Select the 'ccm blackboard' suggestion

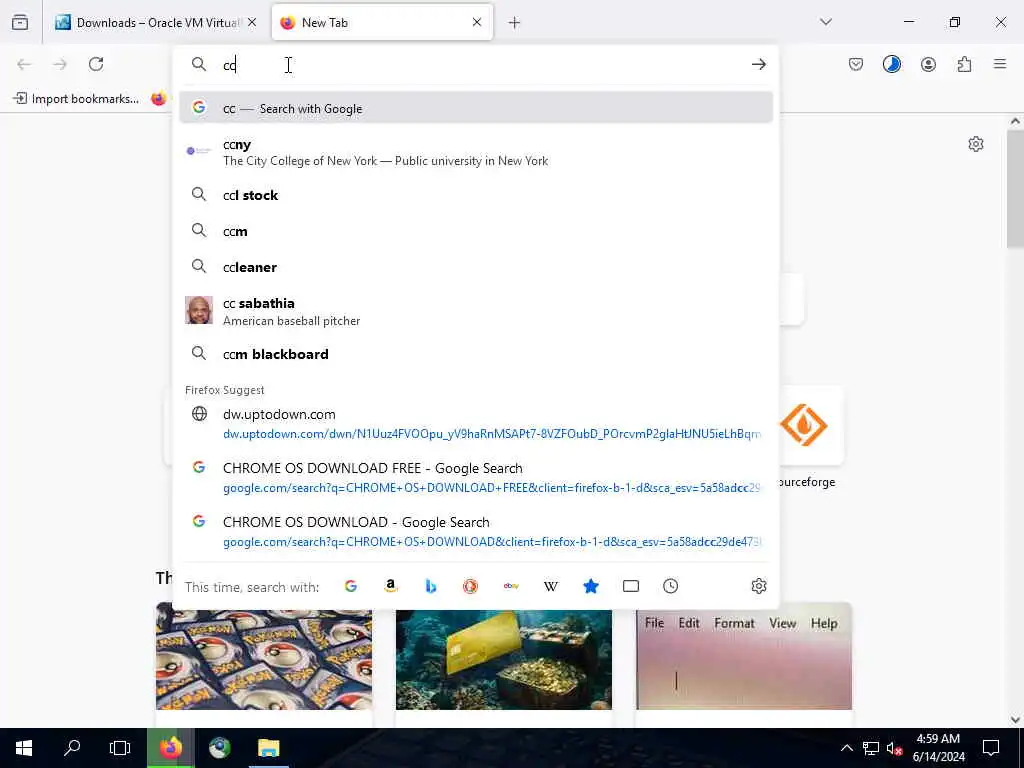476,354
